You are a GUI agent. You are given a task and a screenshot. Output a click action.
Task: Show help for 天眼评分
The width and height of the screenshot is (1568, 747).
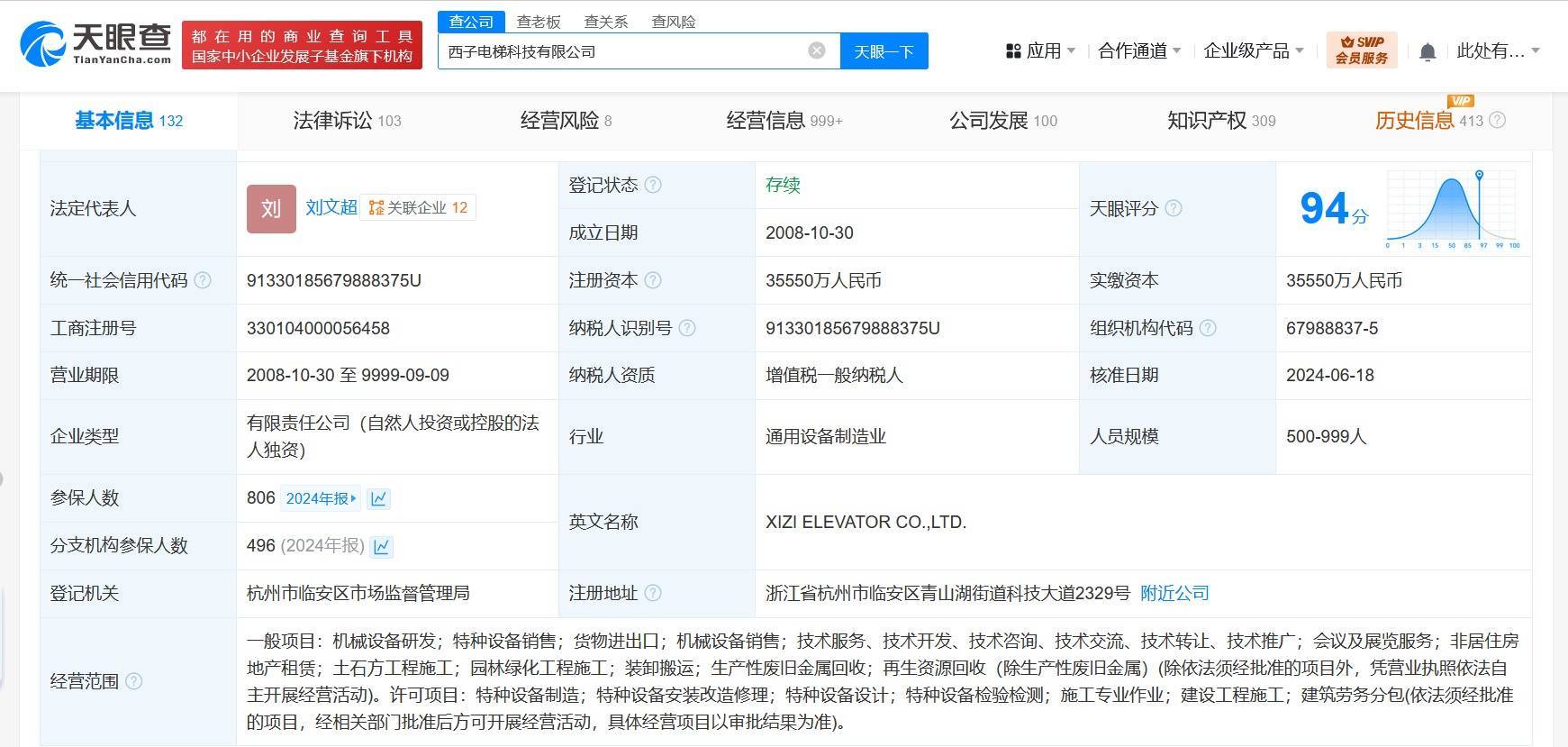point(1174,208)
